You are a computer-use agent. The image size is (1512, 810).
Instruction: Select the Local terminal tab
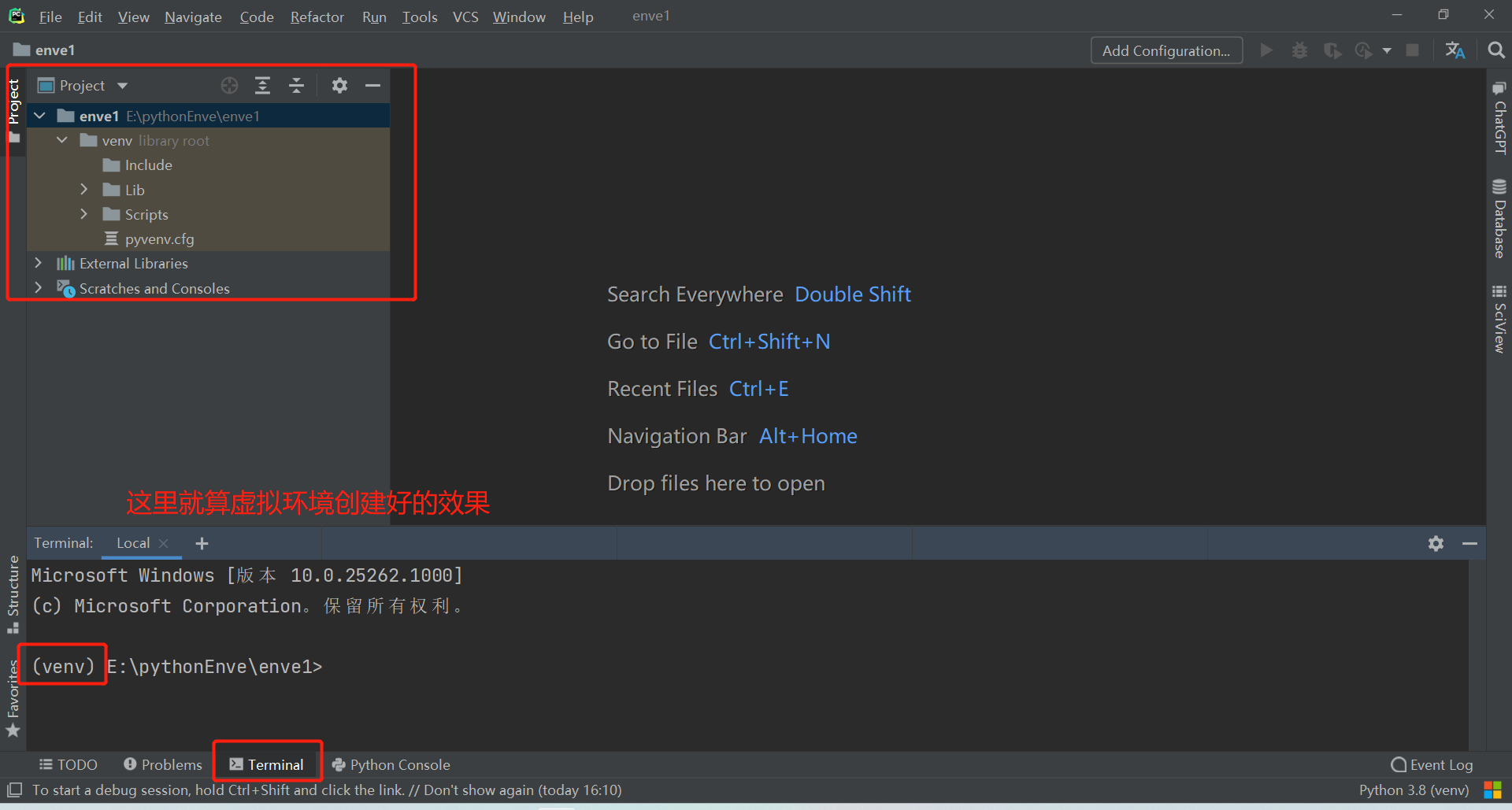[133, 543]
